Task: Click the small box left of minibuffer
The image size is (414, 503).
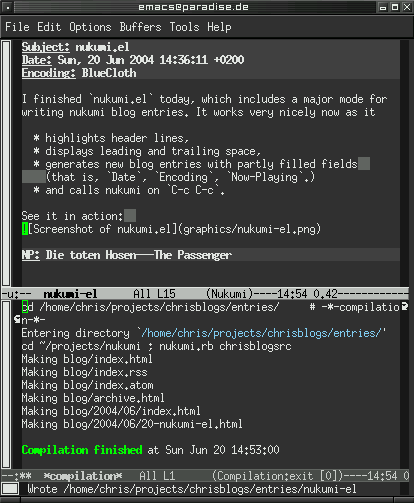Action: [x=10, y=489]
